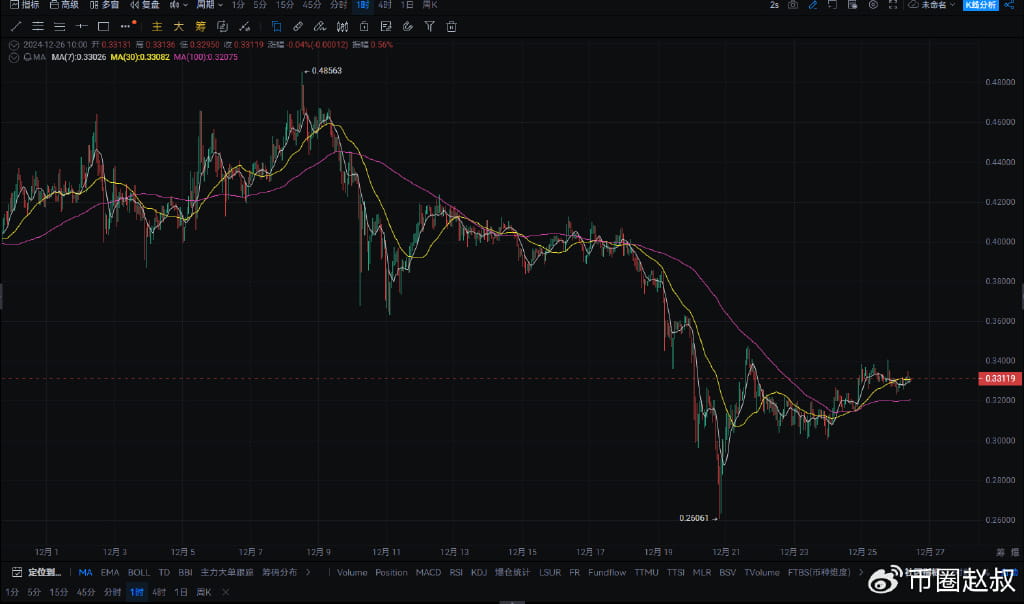Select the MACD sub-indicator tab
Viewport: 1024px width, 604px height.
pos(428,573)
